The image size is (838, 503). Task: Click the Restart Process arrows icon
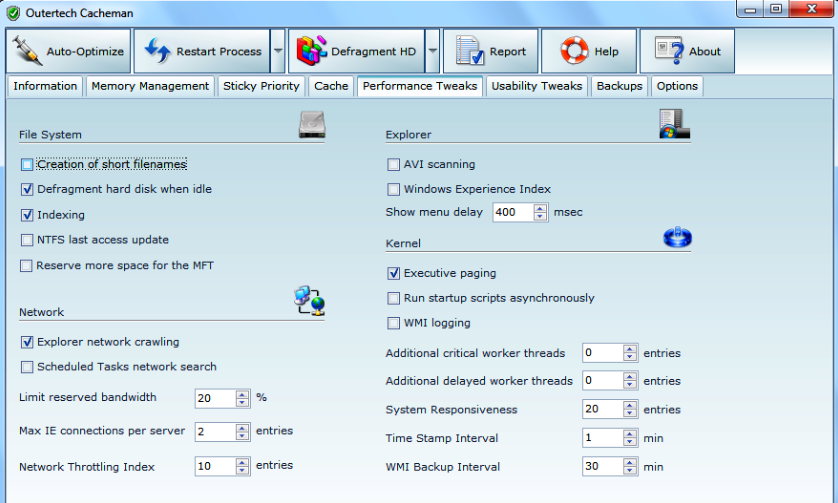point(156,51)
